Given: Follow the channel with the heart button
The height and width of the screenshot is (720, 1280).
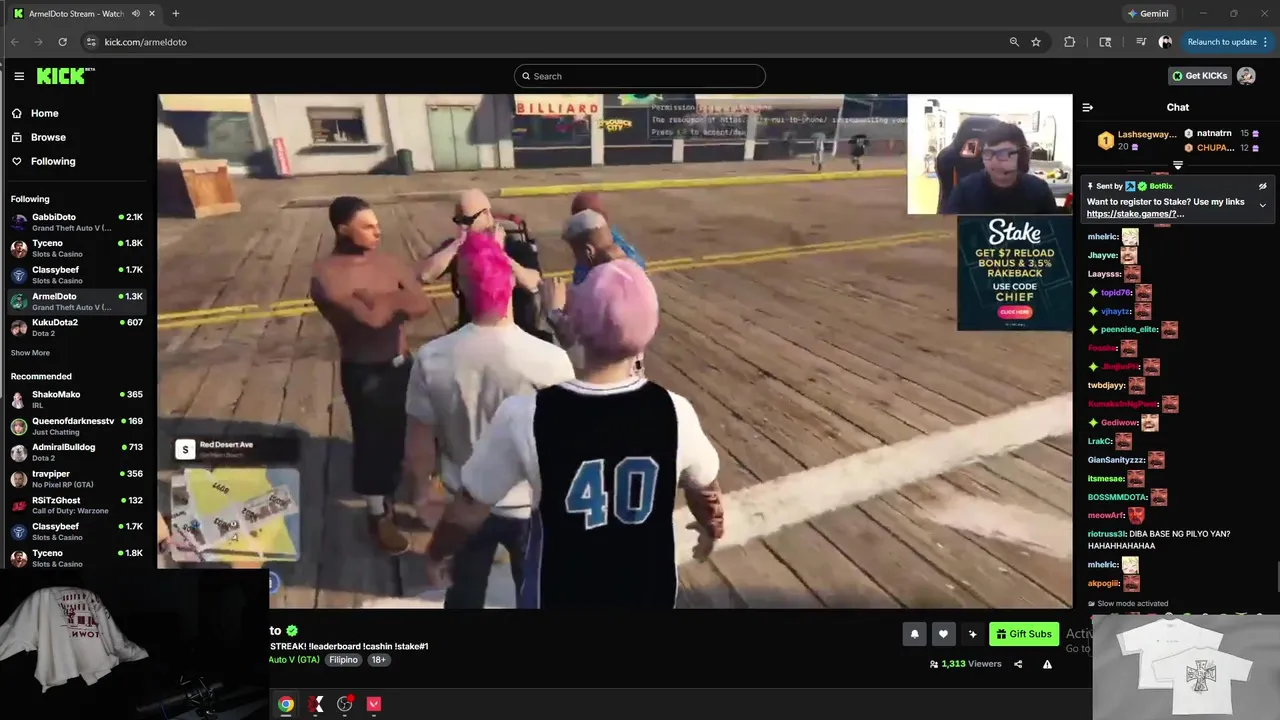Looking at the screenshot, I should click(943, 634).
